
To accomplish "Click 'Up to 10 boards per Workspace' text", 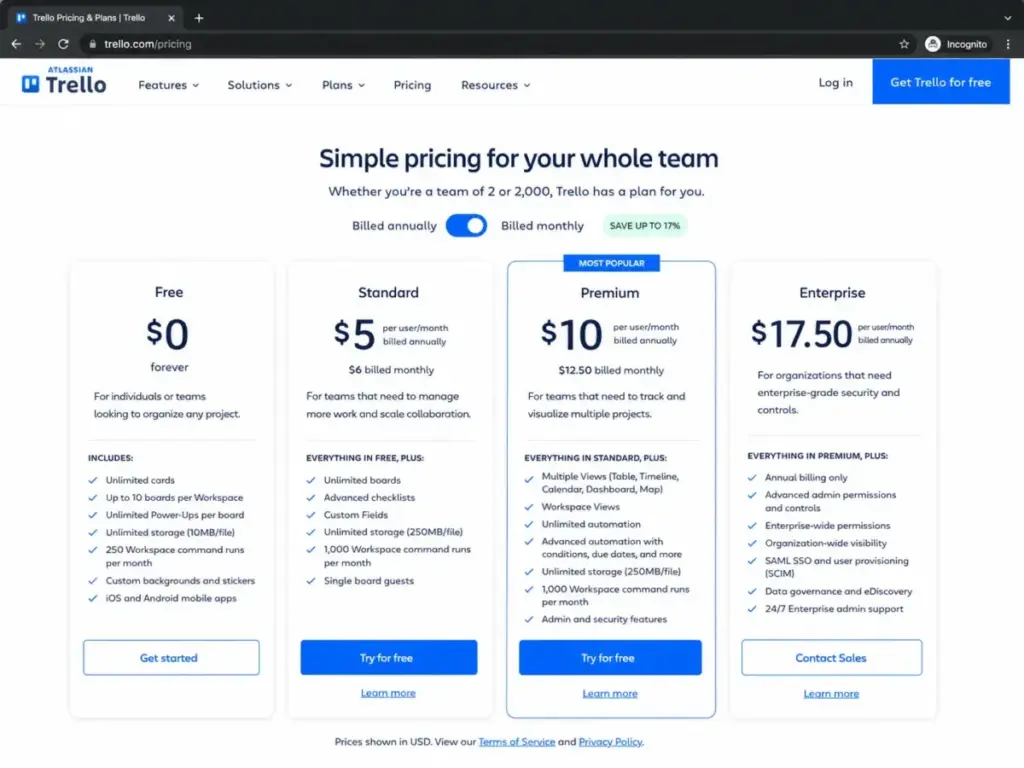I will [174, 498].
